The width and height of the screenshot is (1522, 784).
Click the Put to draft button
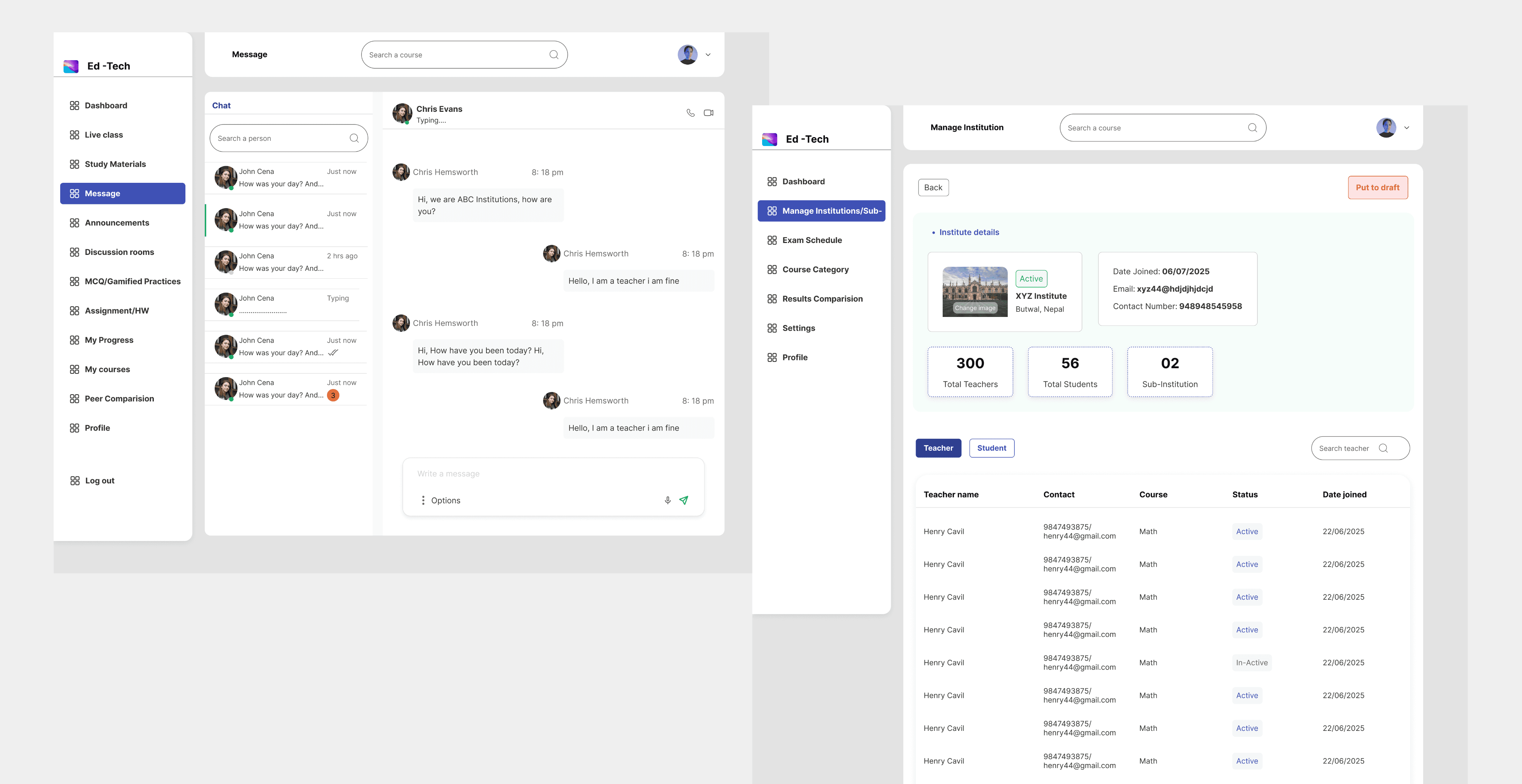[1377, 188]
